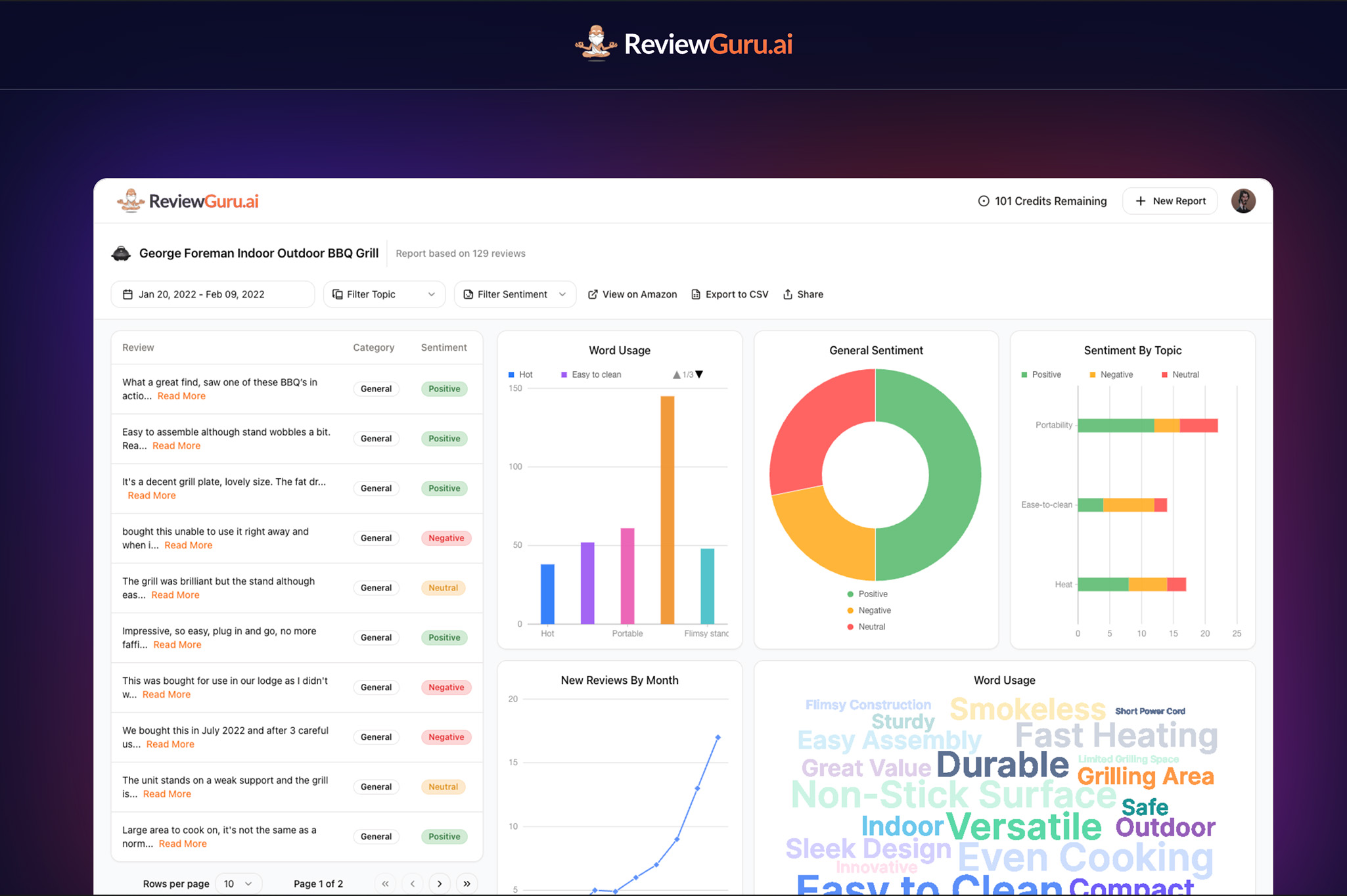Sort by Category column header
The width and height of the screenshot is (1347, 896).
[374, 347]
